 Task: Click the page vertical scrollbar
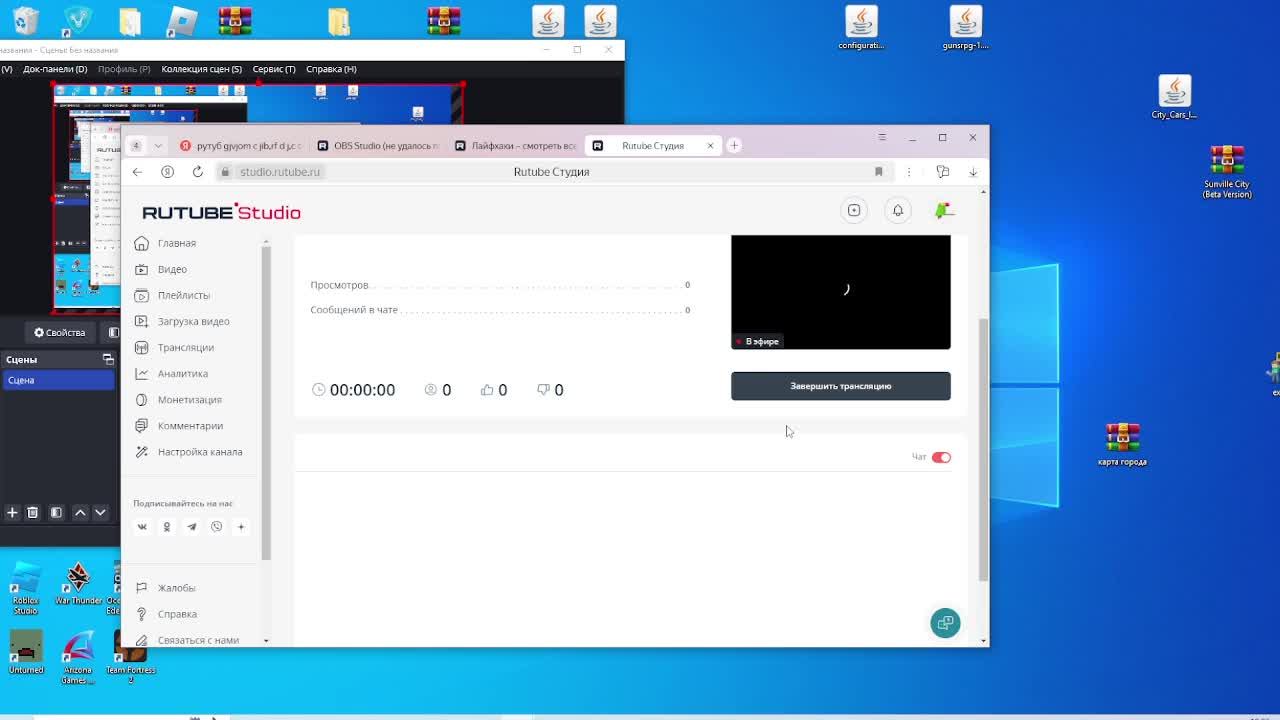click(983, 450)
